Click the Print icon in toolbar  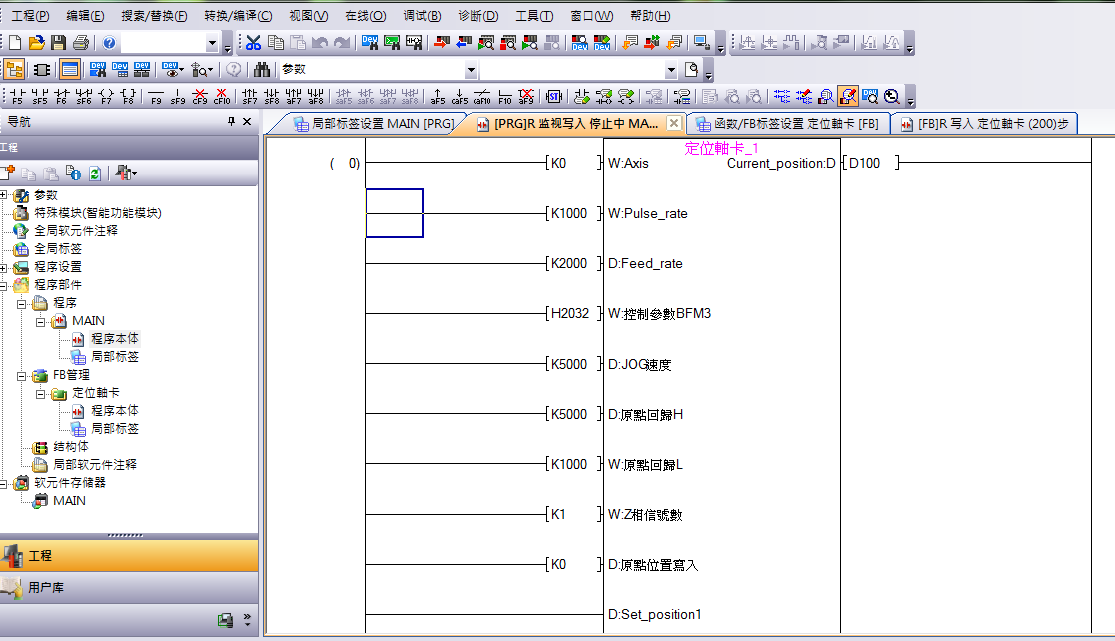pyautogui.click(x=80, y=43)
